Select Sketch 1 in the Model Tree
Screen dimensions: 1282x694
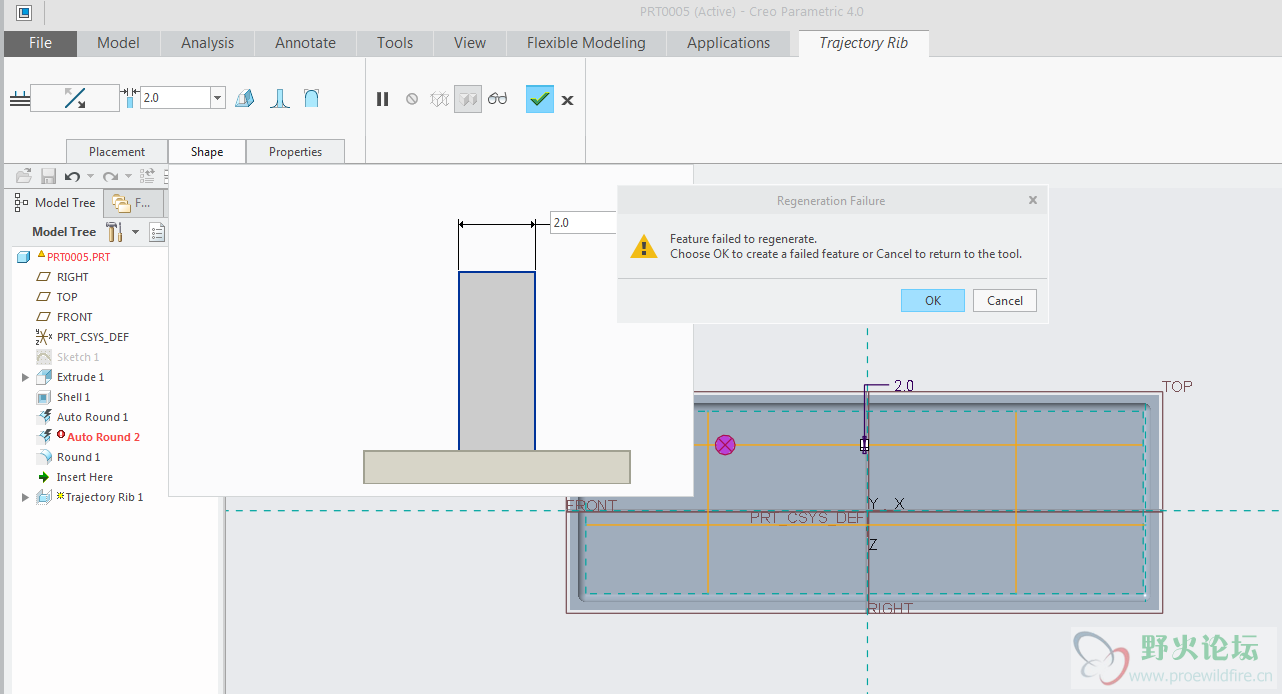(78, 357)
